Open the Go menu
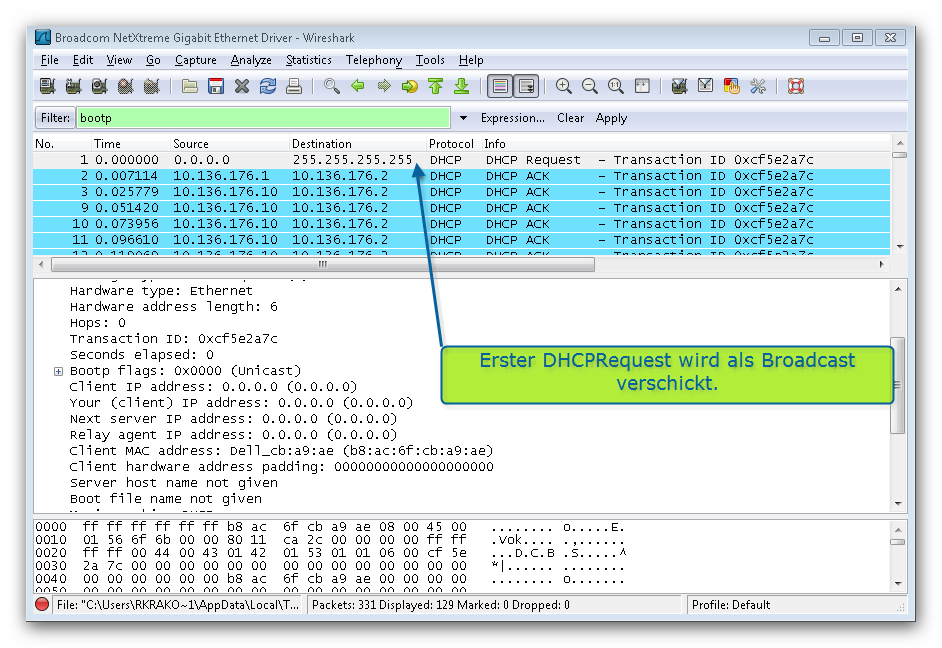Image resolution: width=942 pixels, height=648 pixels. pos(153,60)
